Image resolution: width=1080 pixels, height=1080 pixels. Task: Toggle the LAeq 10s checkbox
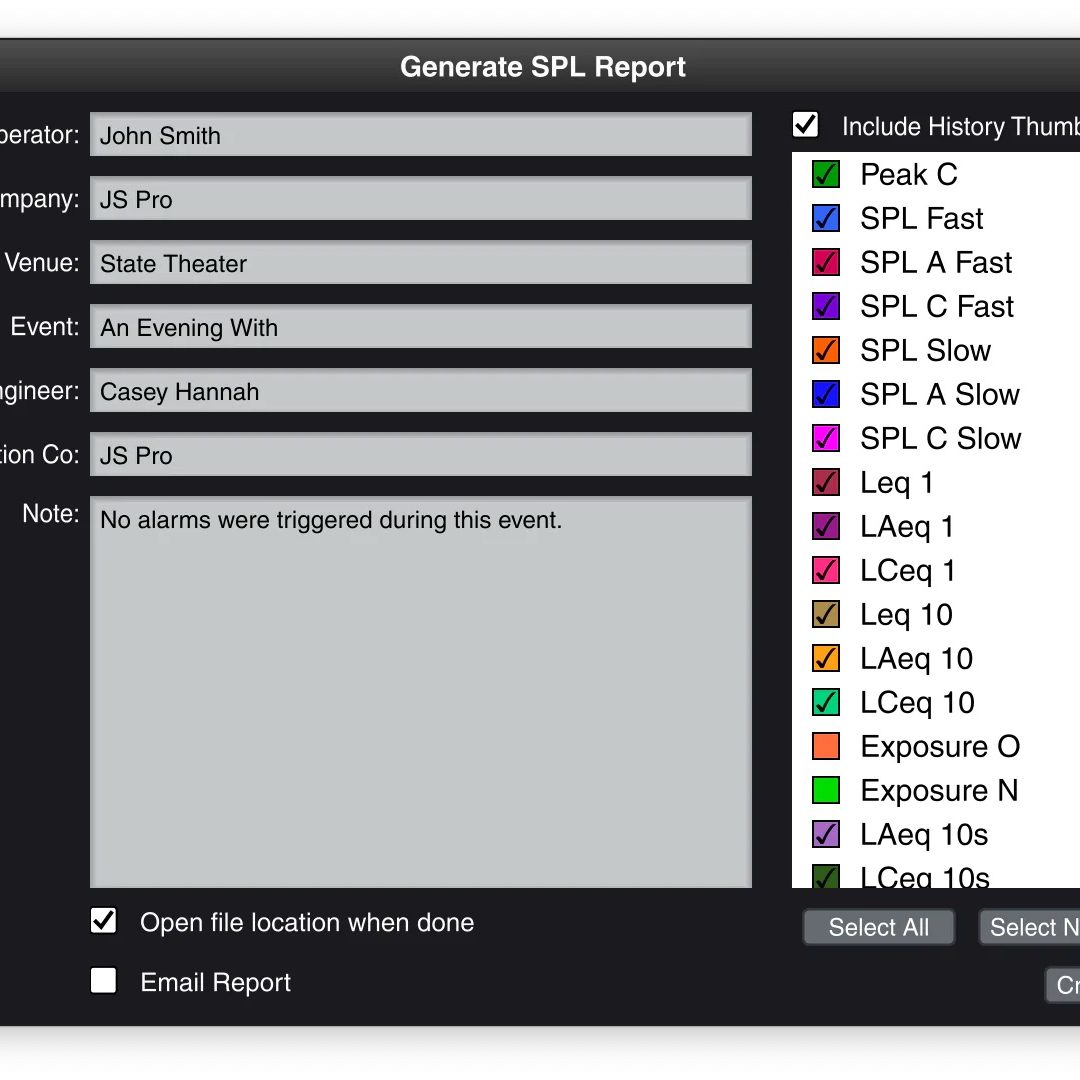(825, 835)
